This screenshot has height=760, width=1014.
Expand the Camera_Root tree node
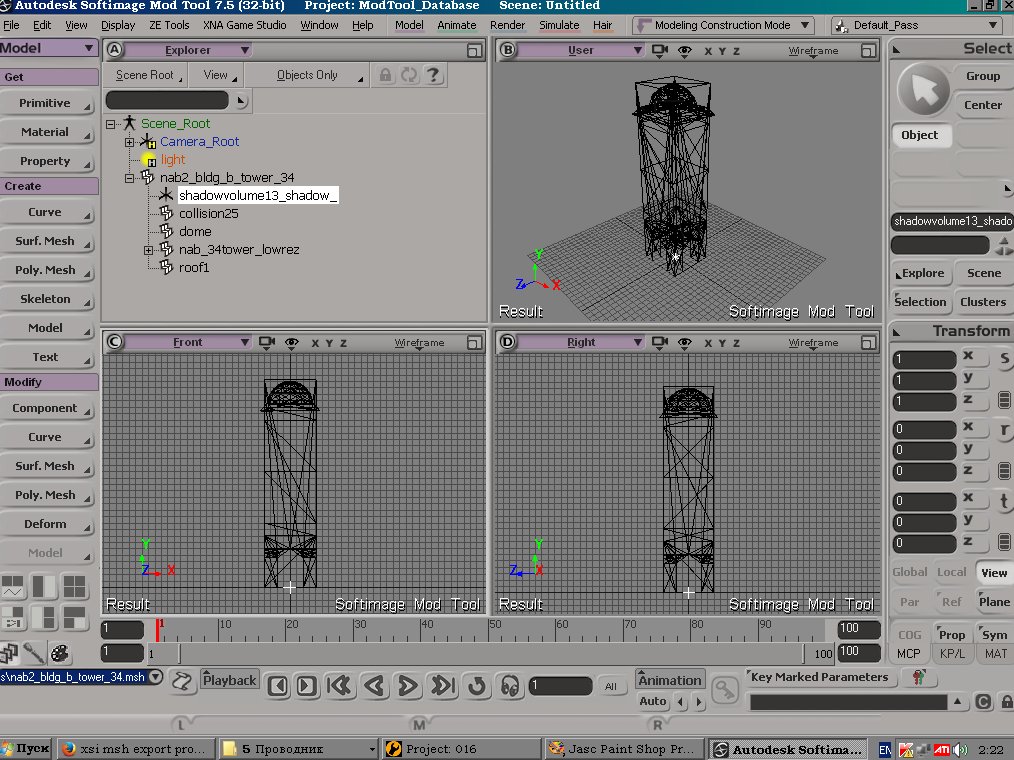coord(129,142)
